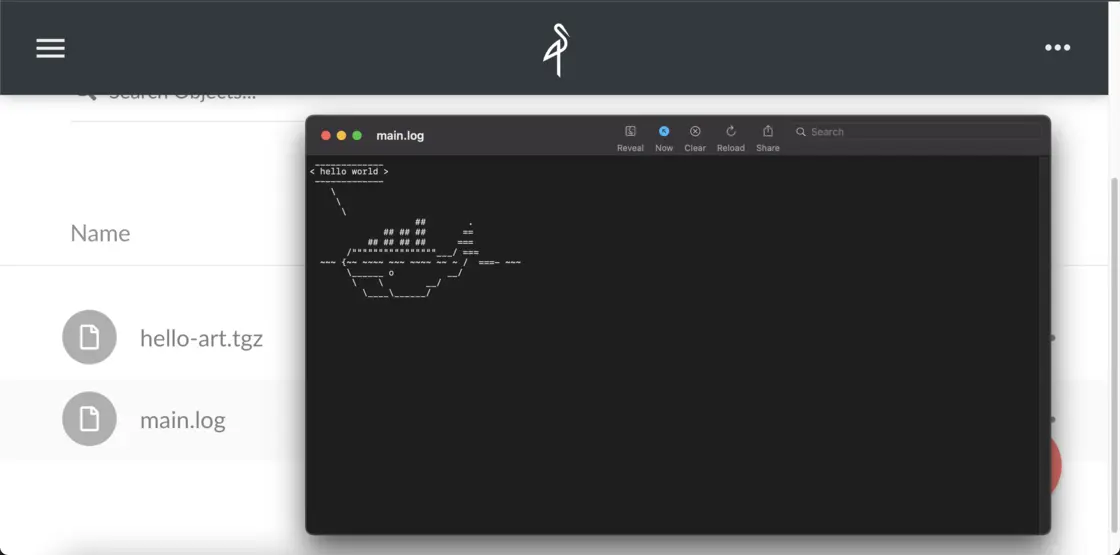Click the green zoom button of main.log window
The image size is (1120, 555).
click(357, 136)
